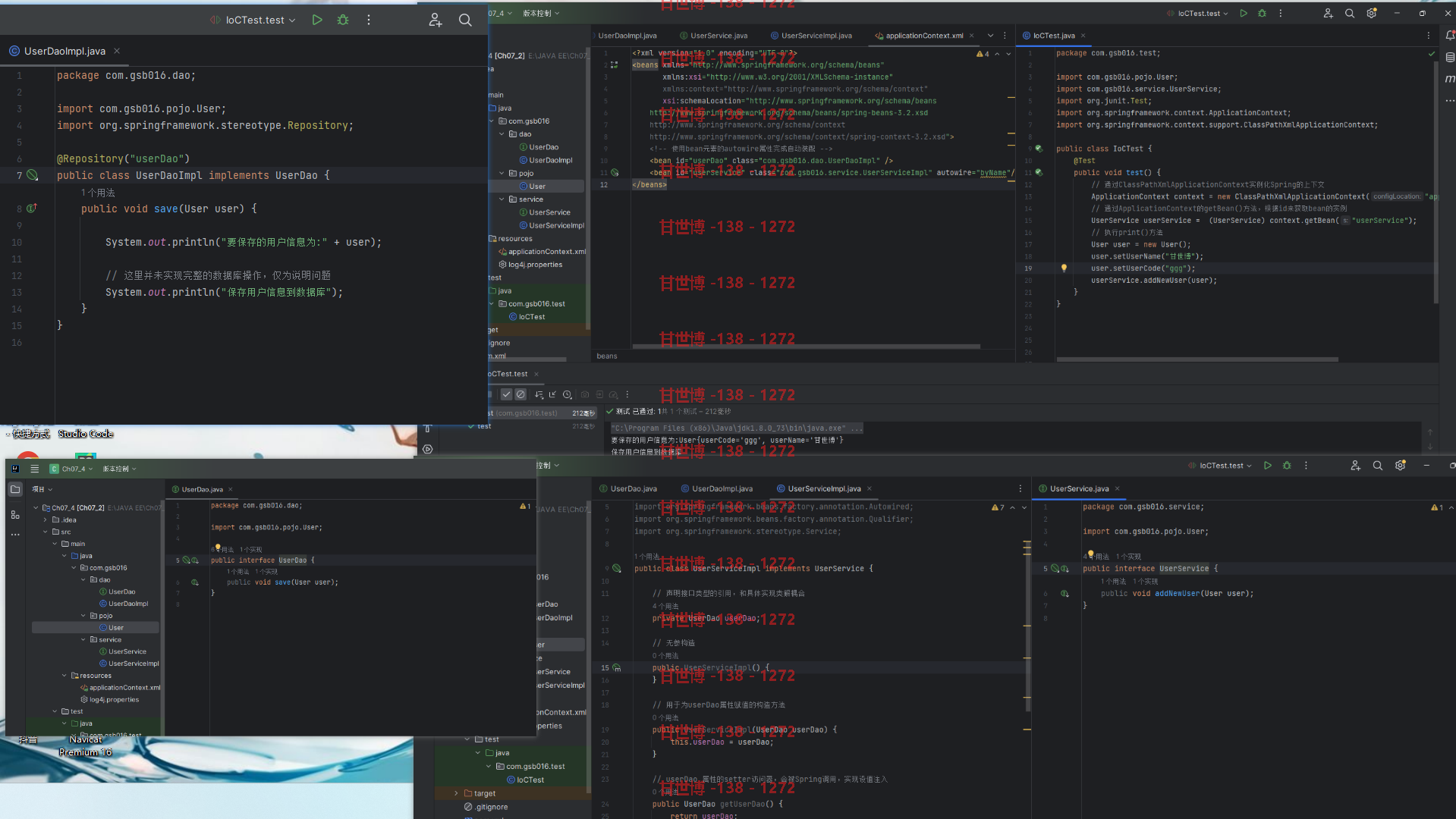
Task: Open IoCTest.test run configuration dropdown top-left window
Action: (253, 20)
